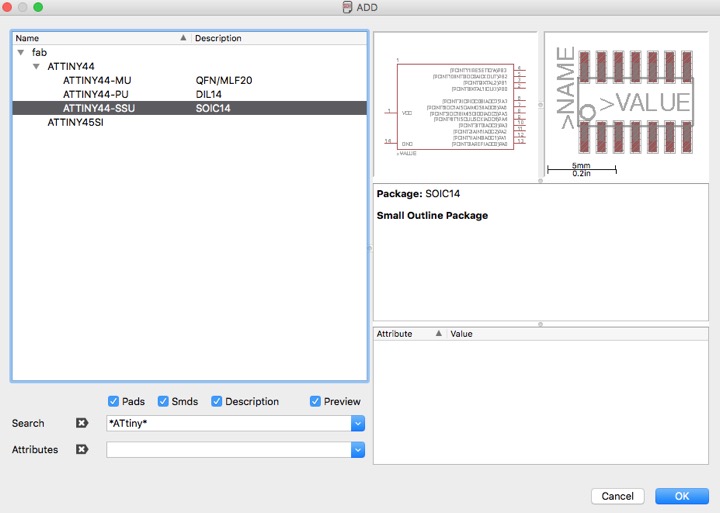Confirm with the OK button
The height and width of the screenshot is (513, 720).
(682, 496)
